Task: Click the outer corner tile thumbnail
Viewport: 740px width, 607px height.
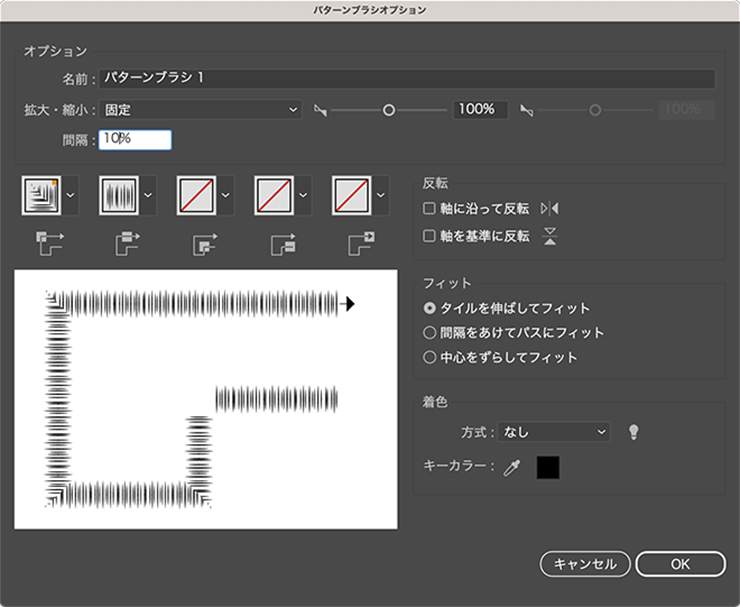Action: pyautogui.click(x=41, y=195)
